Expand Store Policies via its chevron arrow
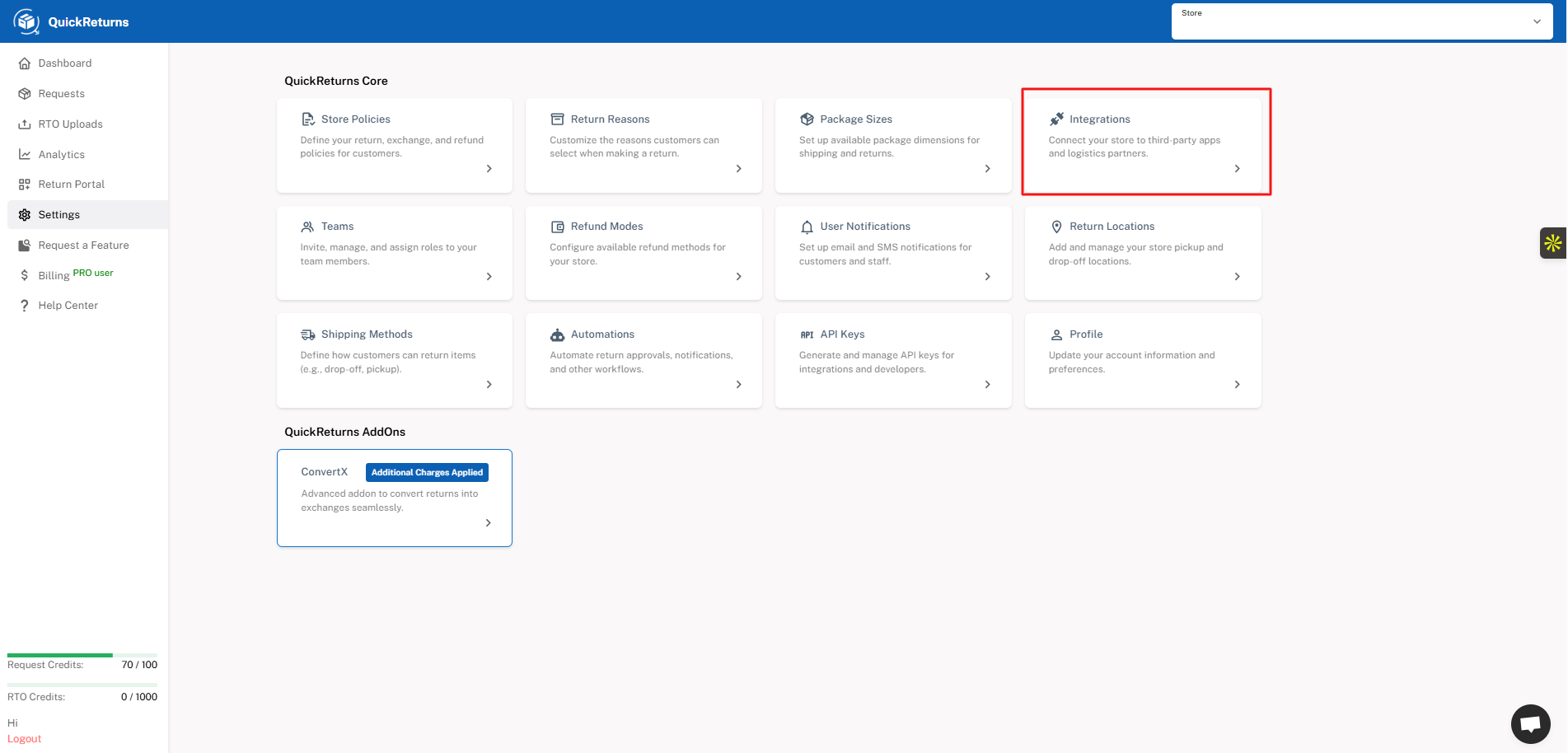The image size is (1568, 753). click(489, 169)
